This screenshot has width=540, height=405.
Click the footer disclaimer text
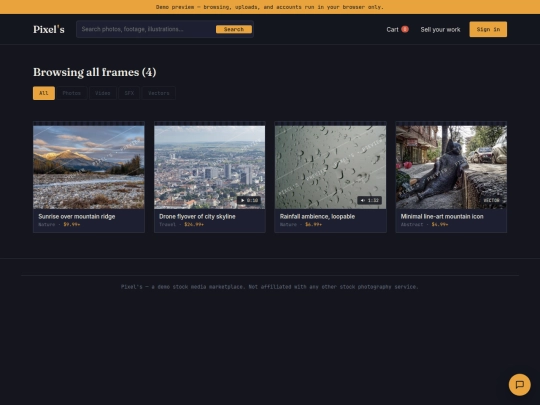tap(270, 287)
